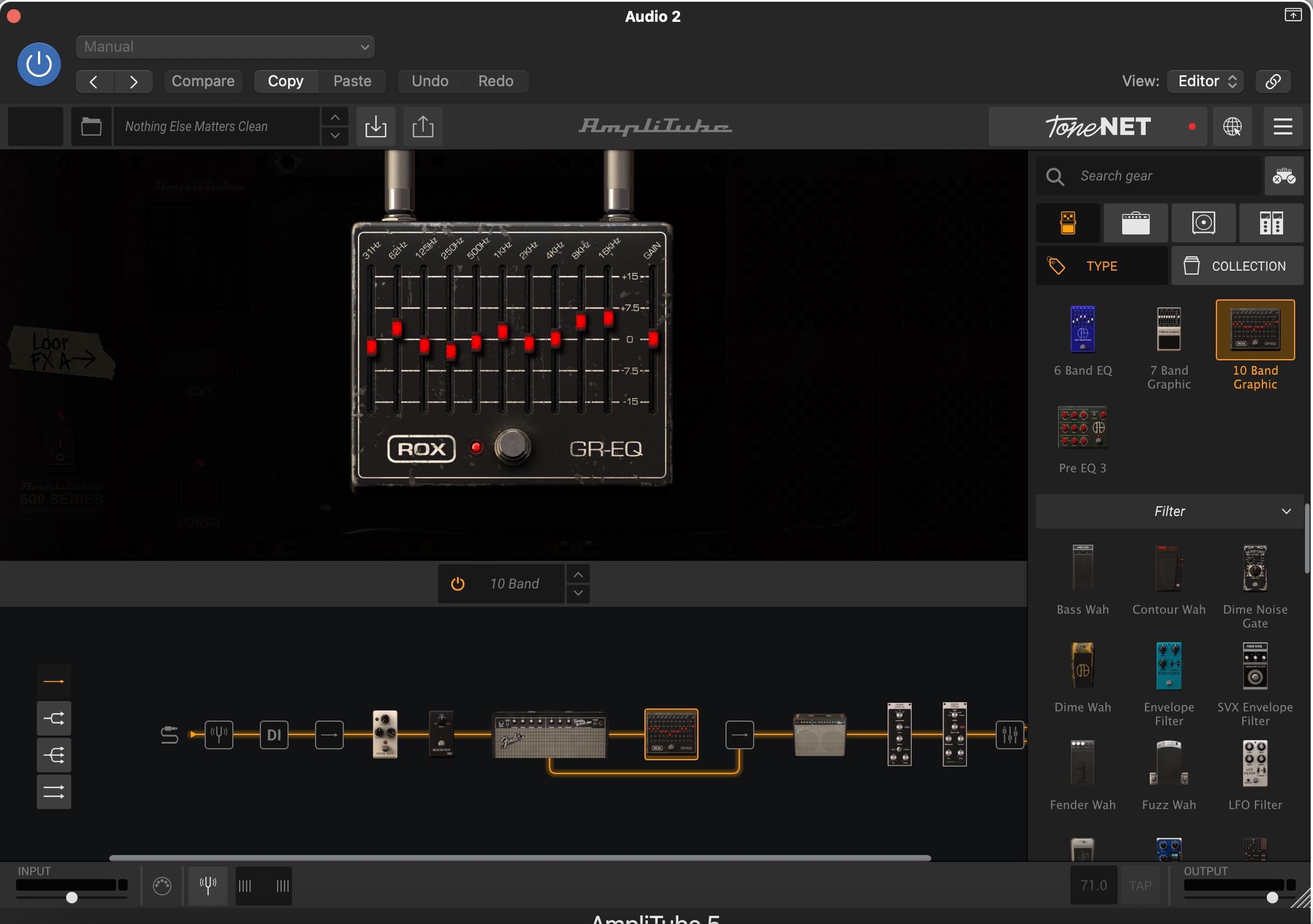This screenshot has width=1313, height=924.
Task: Select Nothing Else Matters Clean preset name
Action: pyautogui.click(x=216, y=126)
